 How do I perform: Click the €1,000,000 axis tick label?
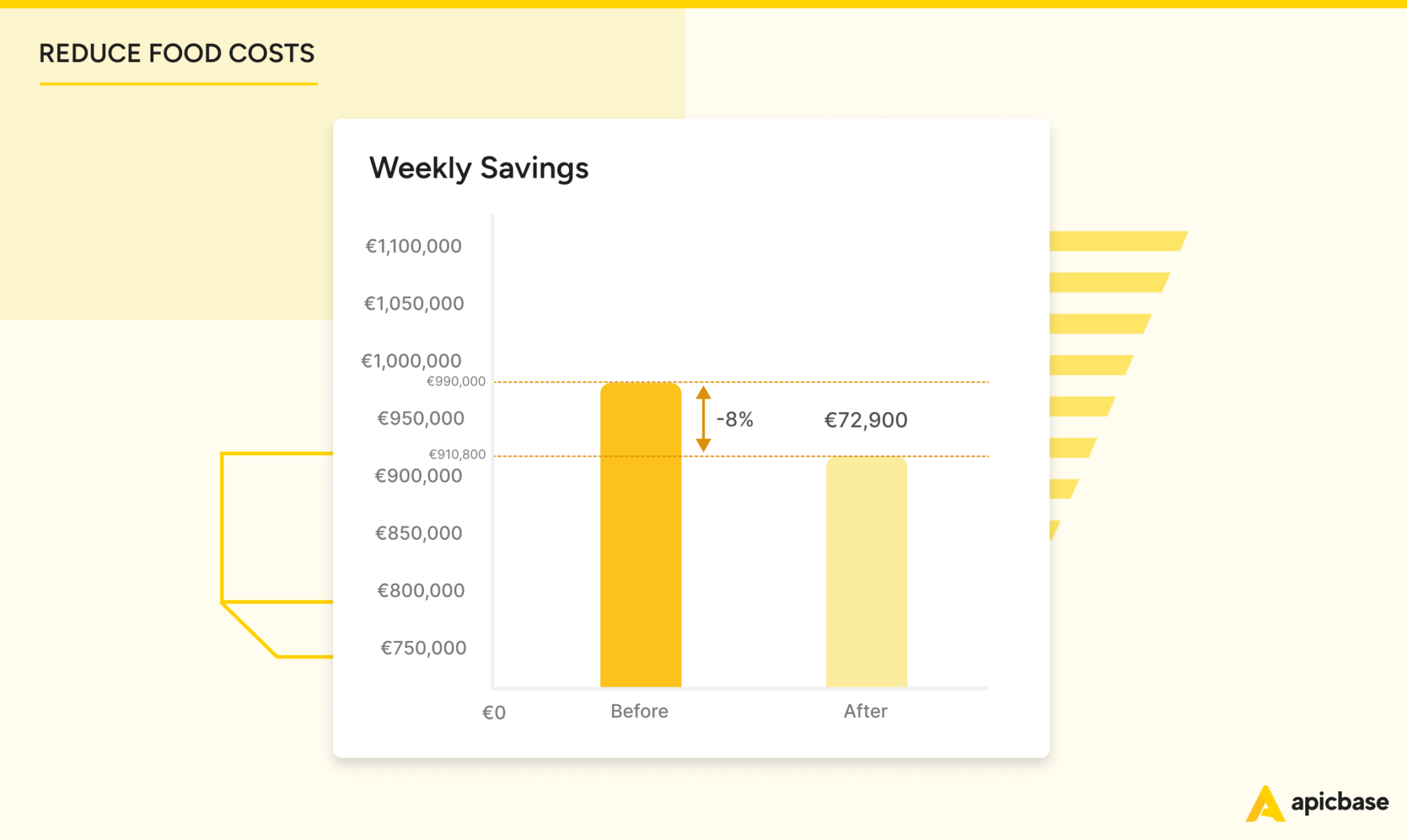click(x=412, y=361)
